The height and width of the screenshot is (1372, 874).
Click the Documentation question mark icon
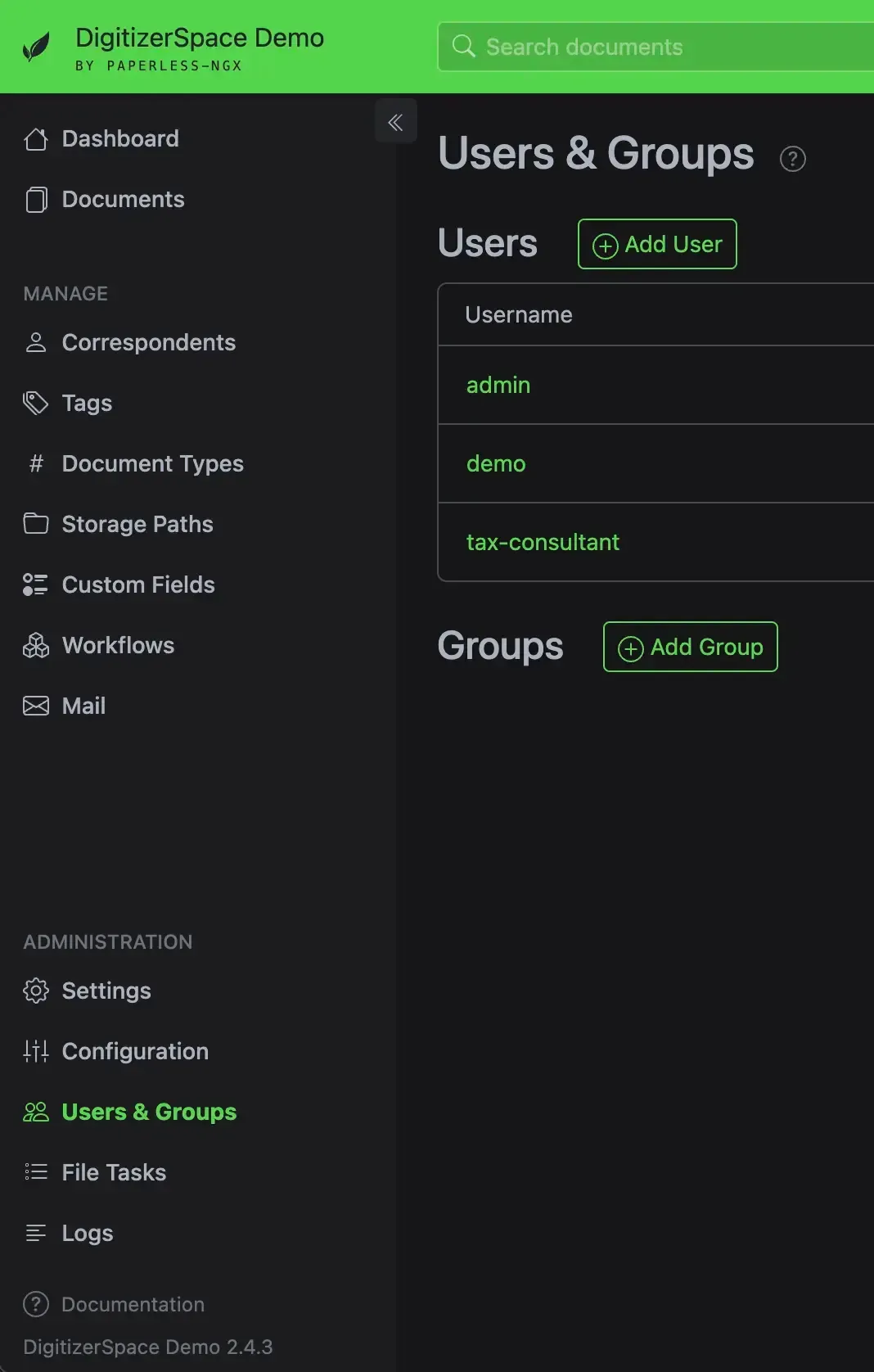point(36,1304)
